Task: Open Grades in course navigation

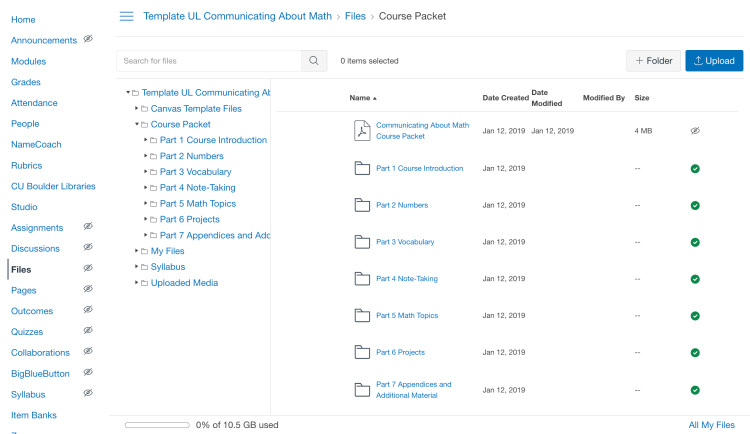Action: coord(26,82)
